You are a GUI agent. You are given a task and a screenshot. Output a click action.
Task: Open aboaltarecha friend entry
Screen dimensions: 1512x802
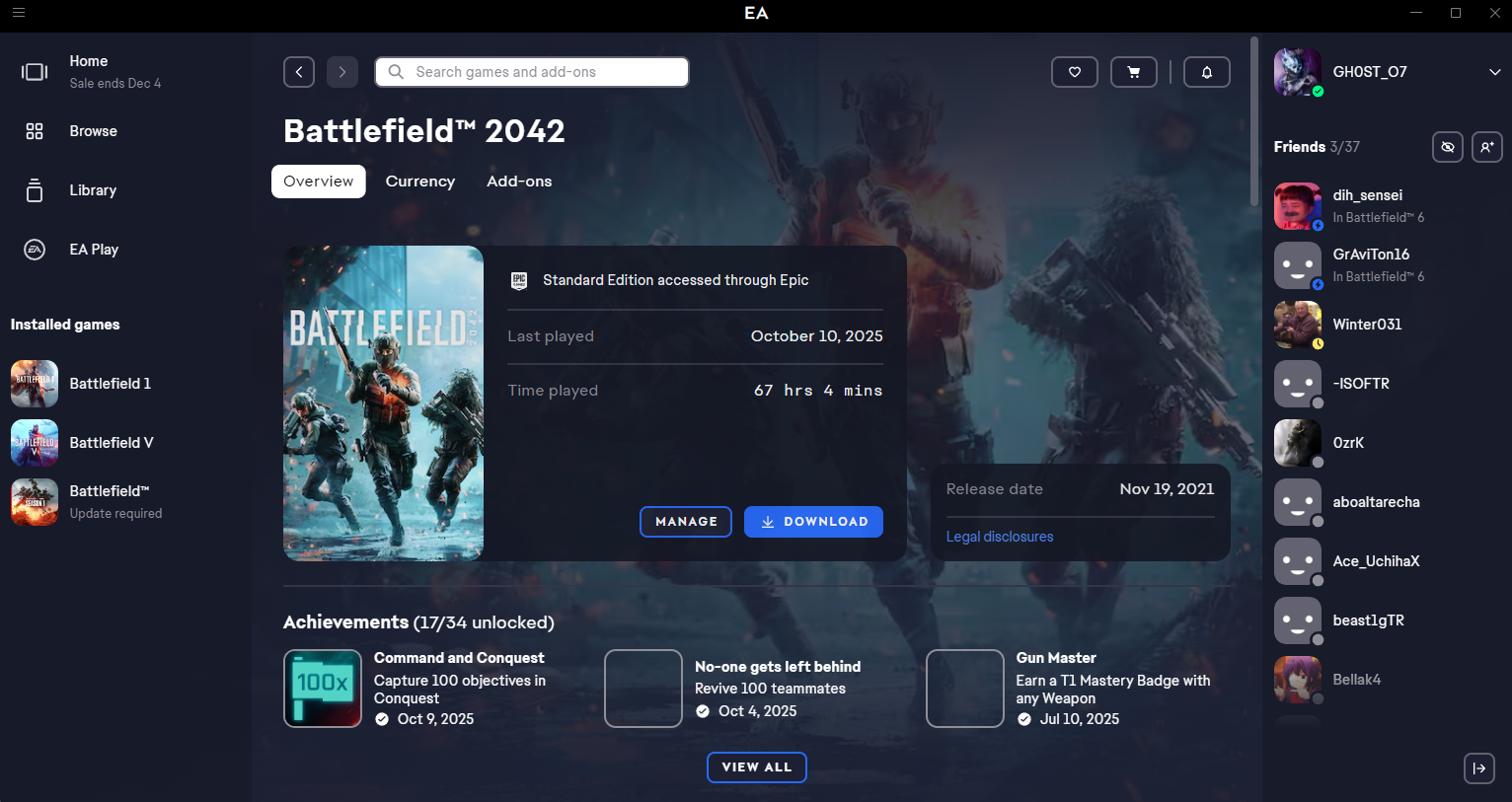click(1388, 502)
